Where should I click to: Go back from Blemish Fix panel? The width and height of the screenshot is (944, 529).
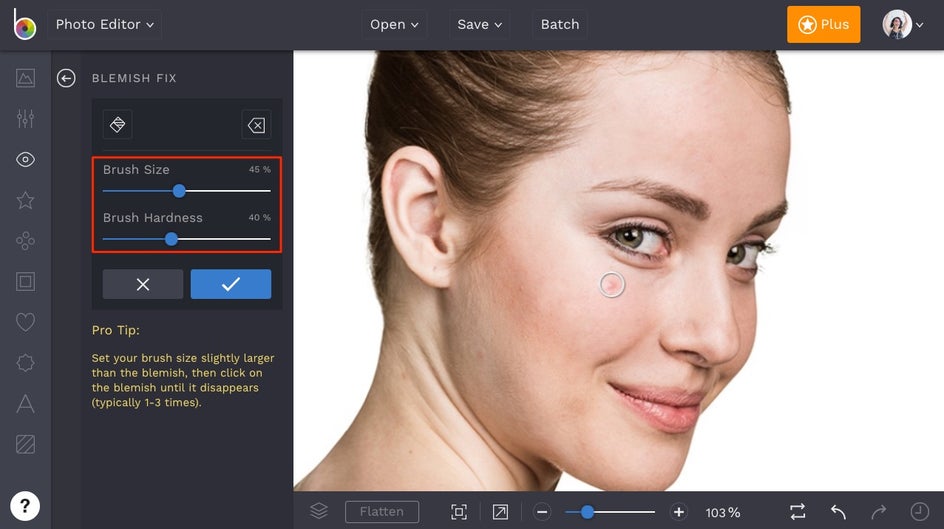tap(66, 78)
